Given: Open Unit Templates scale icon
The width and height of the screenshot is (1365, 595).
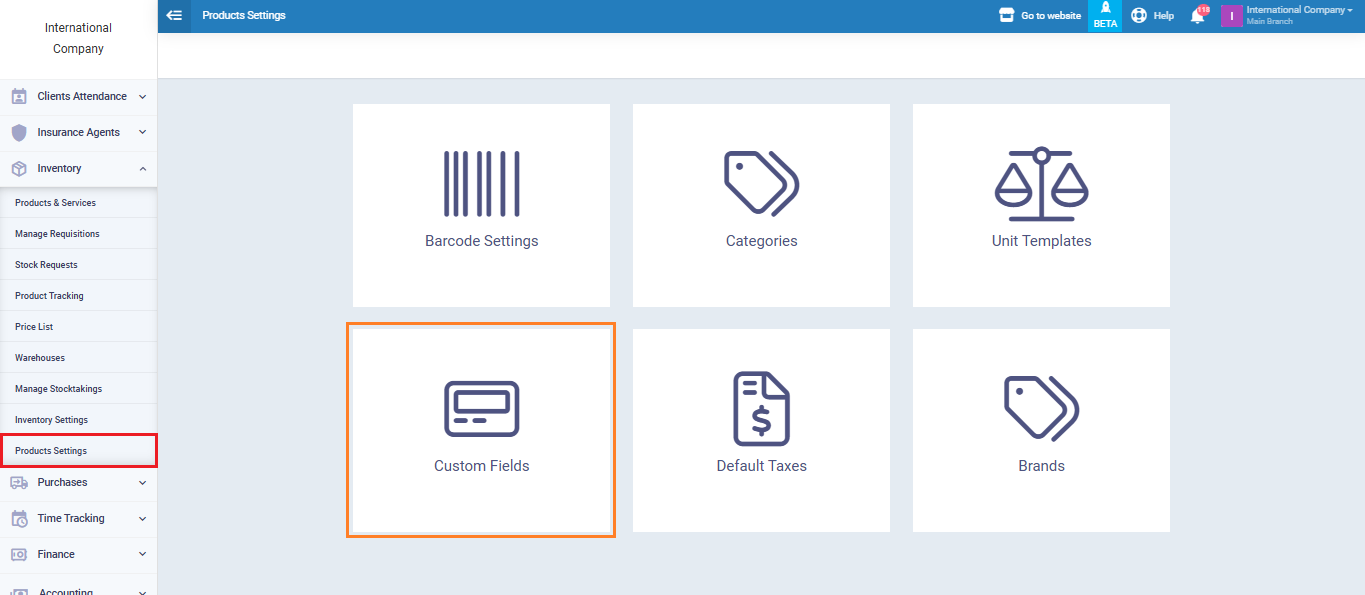Looking at the screenshot, I should (1041, 184).
